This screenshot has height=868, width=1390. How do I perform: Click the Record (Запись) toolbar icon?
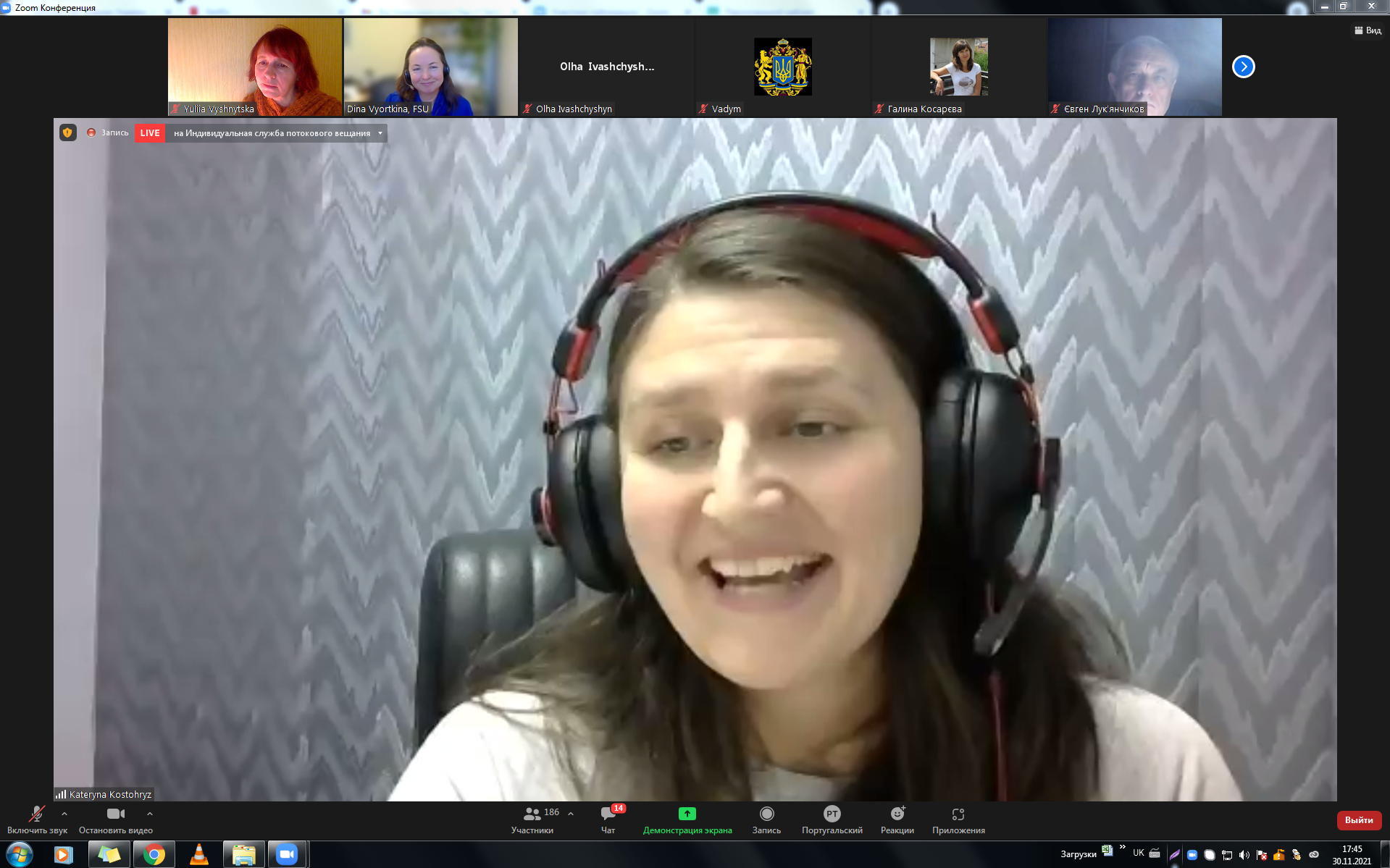click(766, 814)
